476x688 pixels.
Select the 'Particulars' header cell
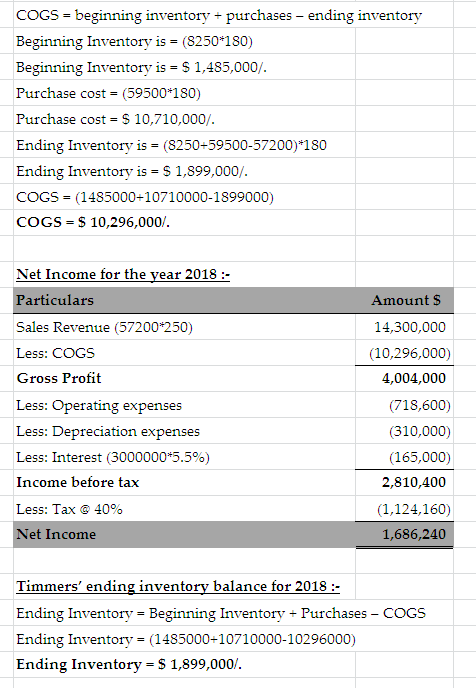tap(184, 301)
